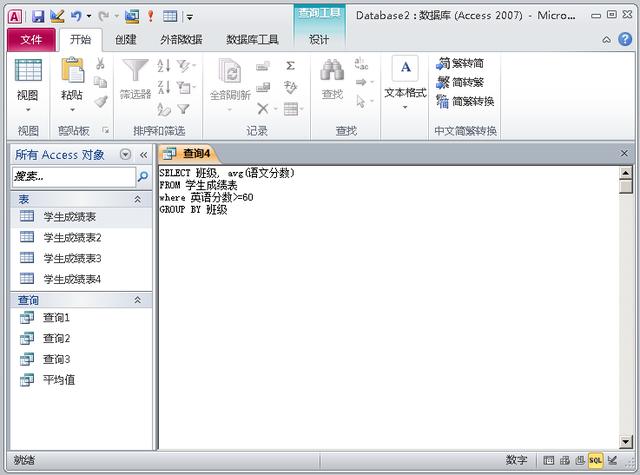This screenshot has width=640, height=475.
Task: Click the Text Format (文本格式) icon
Action: (405, 72)
